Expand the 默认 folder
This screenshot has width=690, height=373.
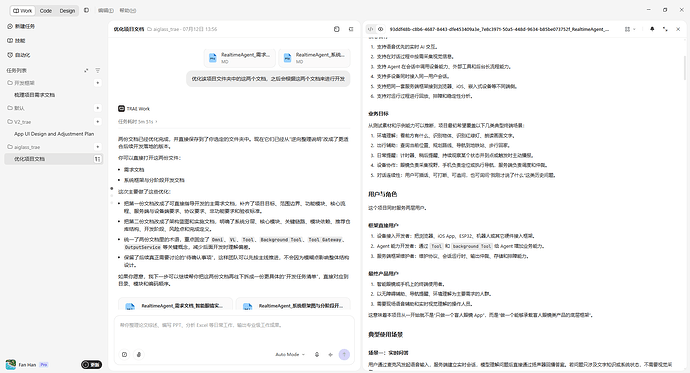pyautogui.click(x=16, y=108)
